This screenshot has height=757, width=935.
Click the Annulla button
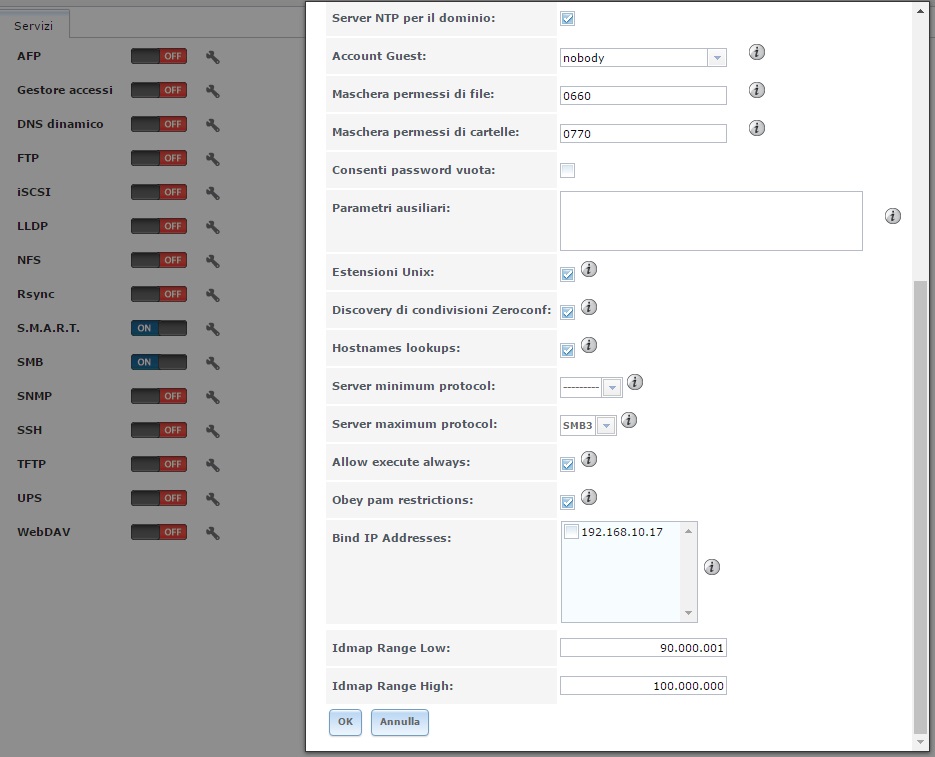point(400,722)
